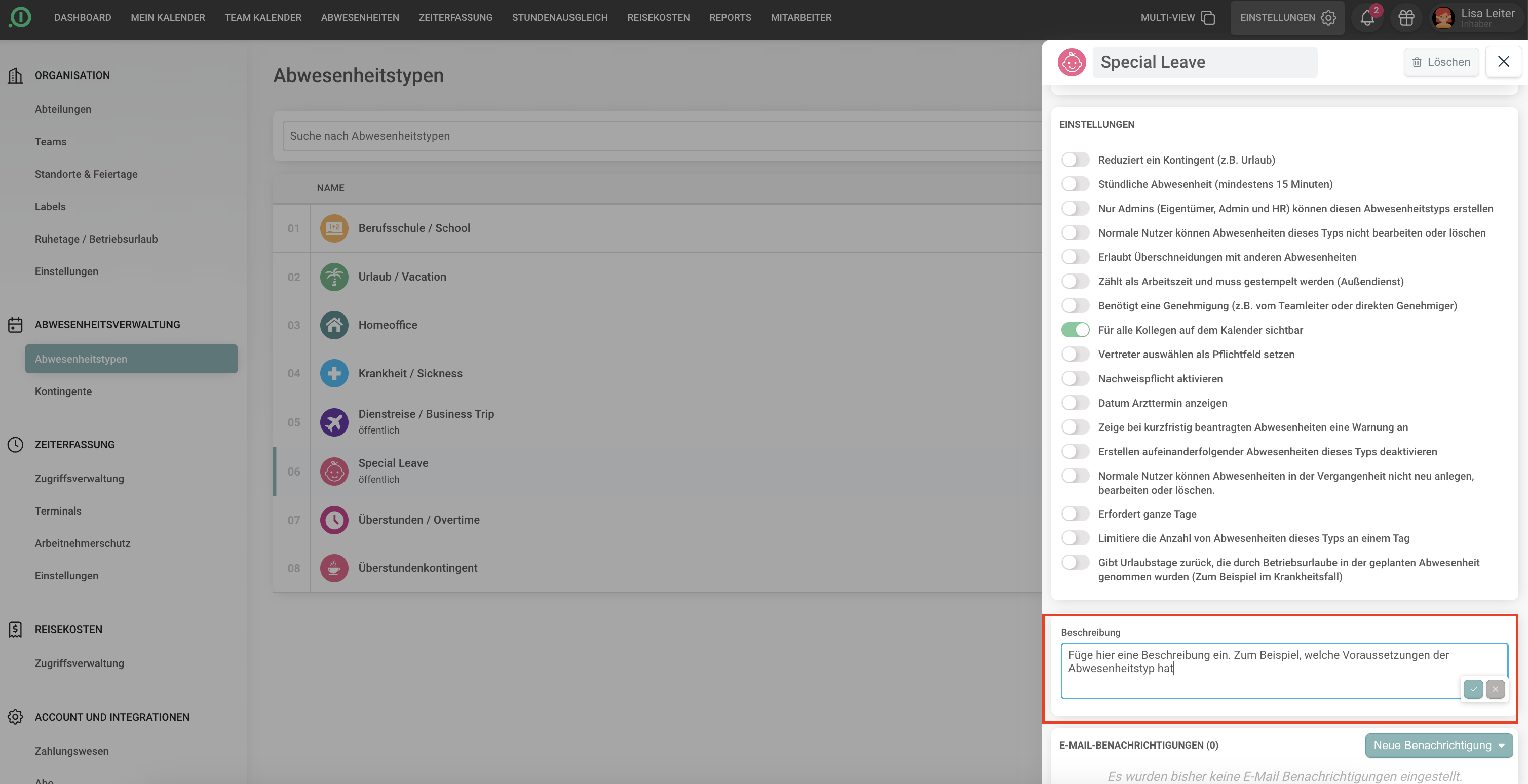Viewport: 1528px width, 784px height.
Task: Click the Krankheit / Sickness plus icon
Action: 334,374
